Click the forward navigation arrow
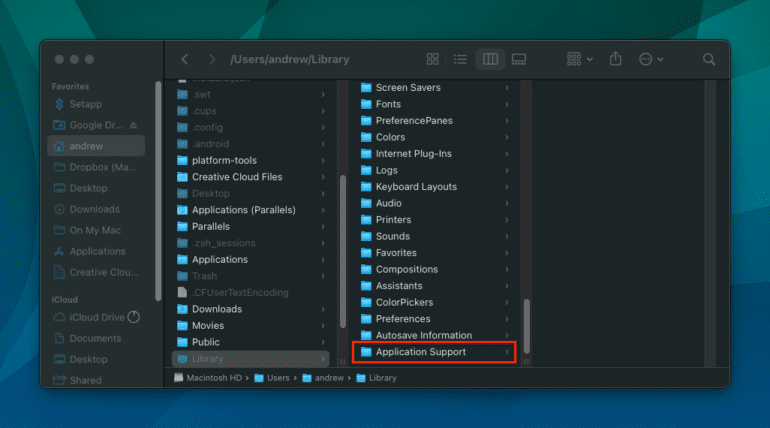The width and height of the screenshot is (770, 428). (211, 60)
